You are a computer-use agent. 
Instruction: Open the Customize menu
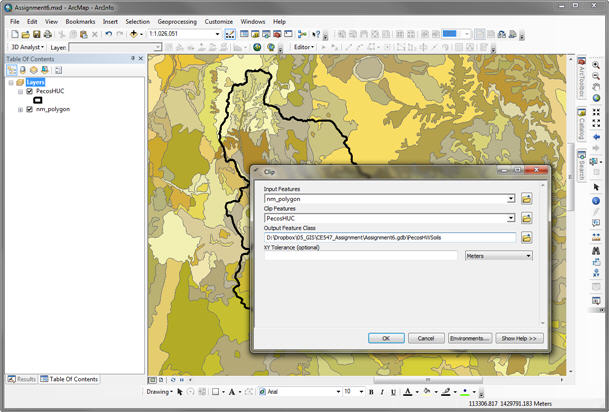[x=219, y=22]
